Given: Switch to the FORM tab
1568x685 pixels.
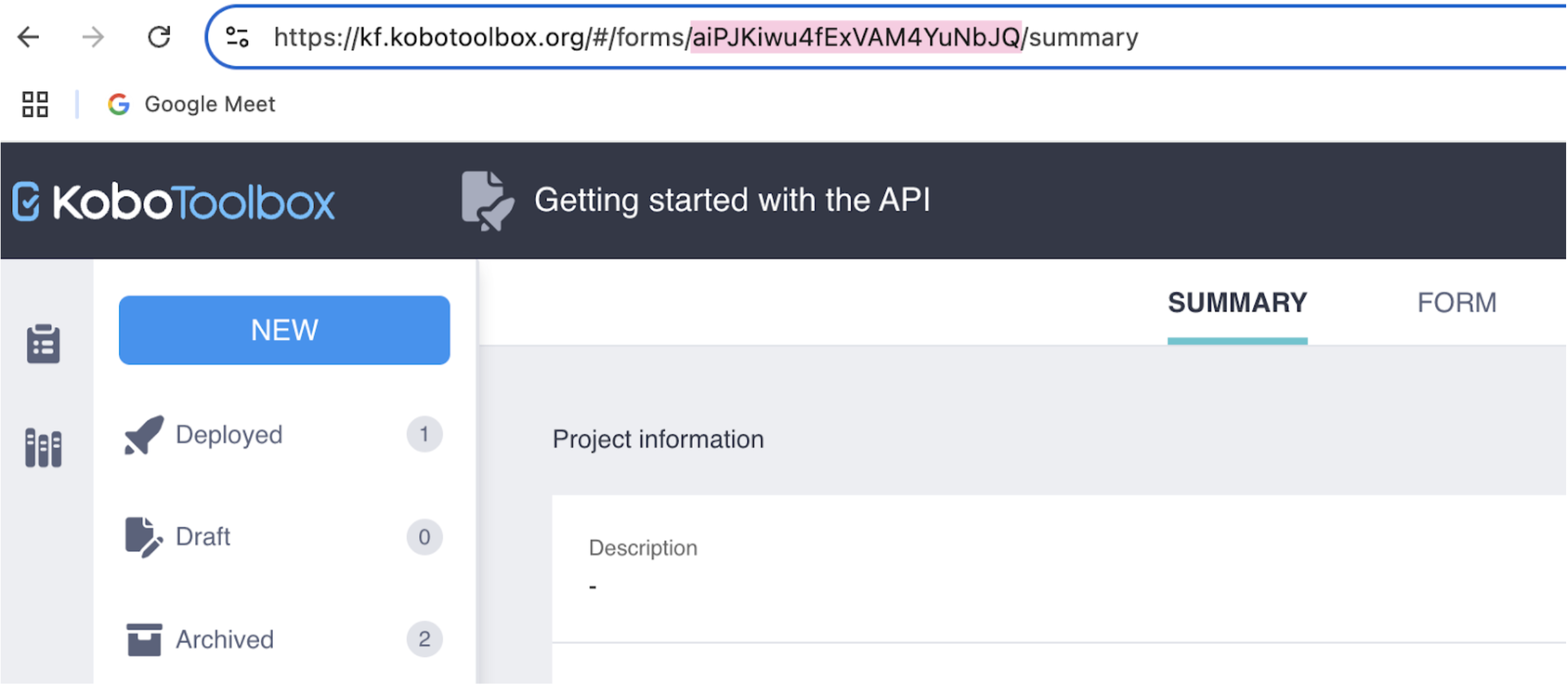Looking at the screenshot, I should pyautogui.click(x=1456, y=303).
